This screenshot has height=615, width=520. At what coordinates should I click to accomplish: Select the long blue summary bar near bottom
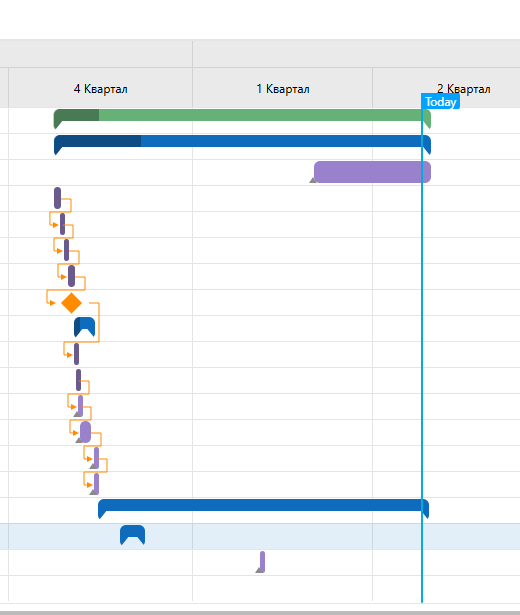[x=264, y=507]
